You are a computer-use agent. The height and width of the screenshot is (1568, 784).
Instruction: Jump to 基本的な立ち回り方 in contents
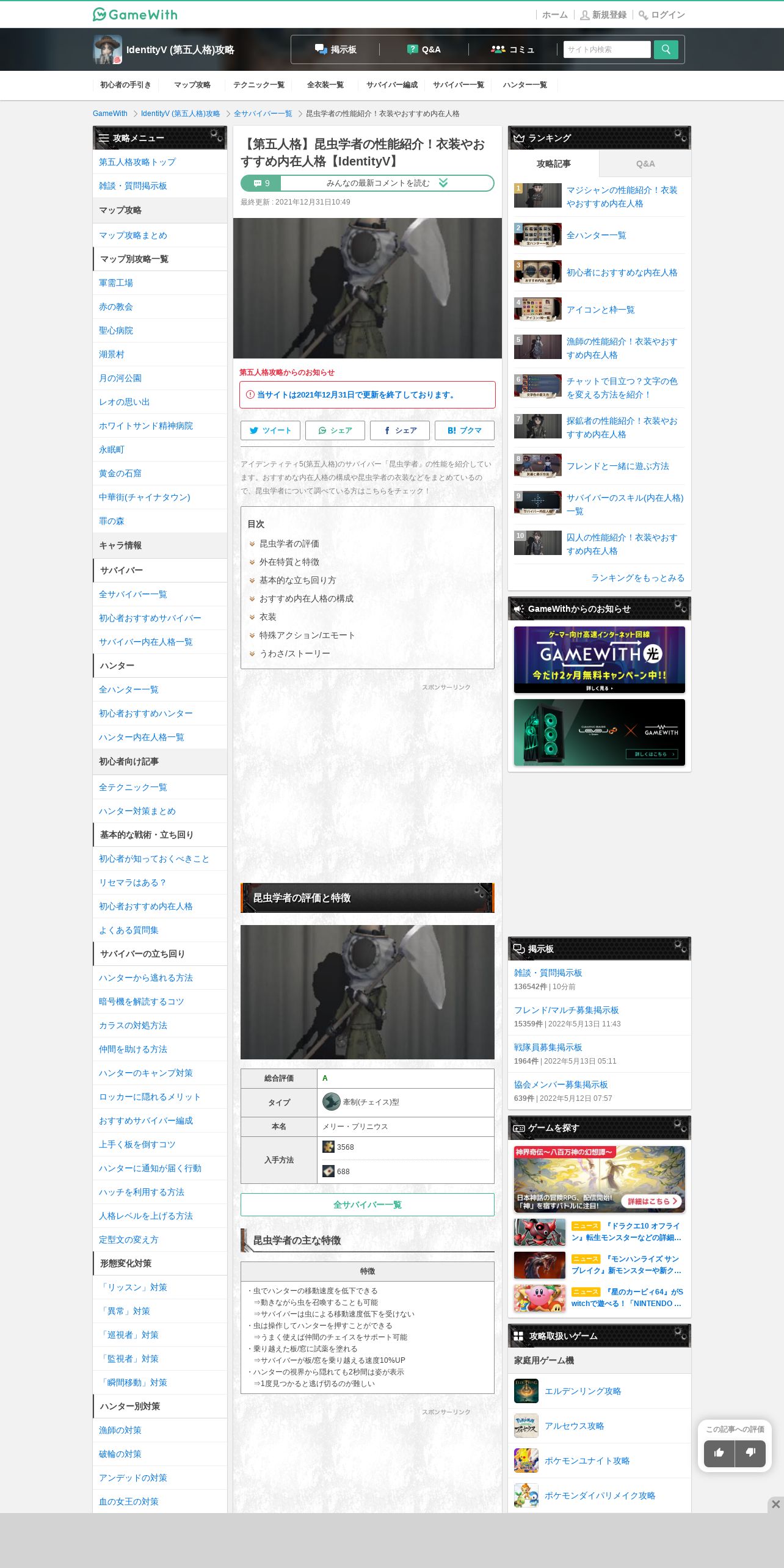coord(297,580)
